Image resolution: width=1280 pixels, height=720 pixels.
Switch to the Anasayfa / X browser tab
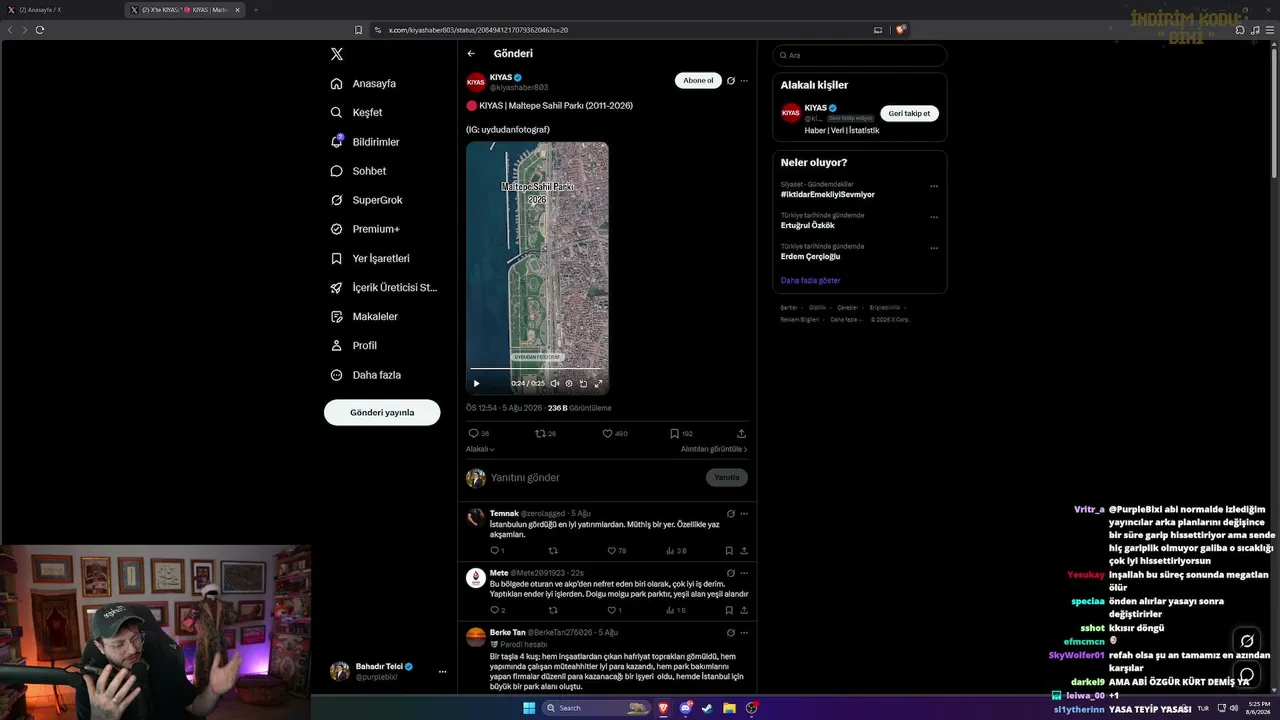(62, 10)
